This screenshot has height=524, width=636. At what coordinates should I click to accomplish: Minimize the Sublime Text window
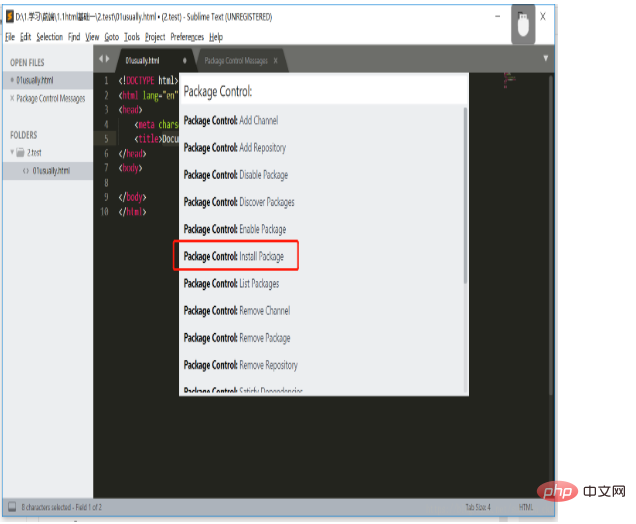pyautogui.click(x=498, y=17)
